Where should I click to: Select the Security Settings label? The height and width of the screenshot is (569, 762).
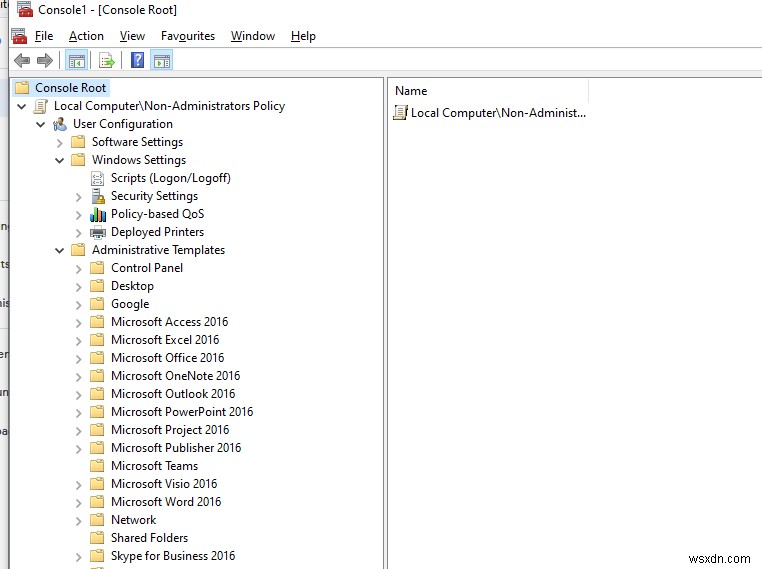pyautogui.click(x=154, y=196)
